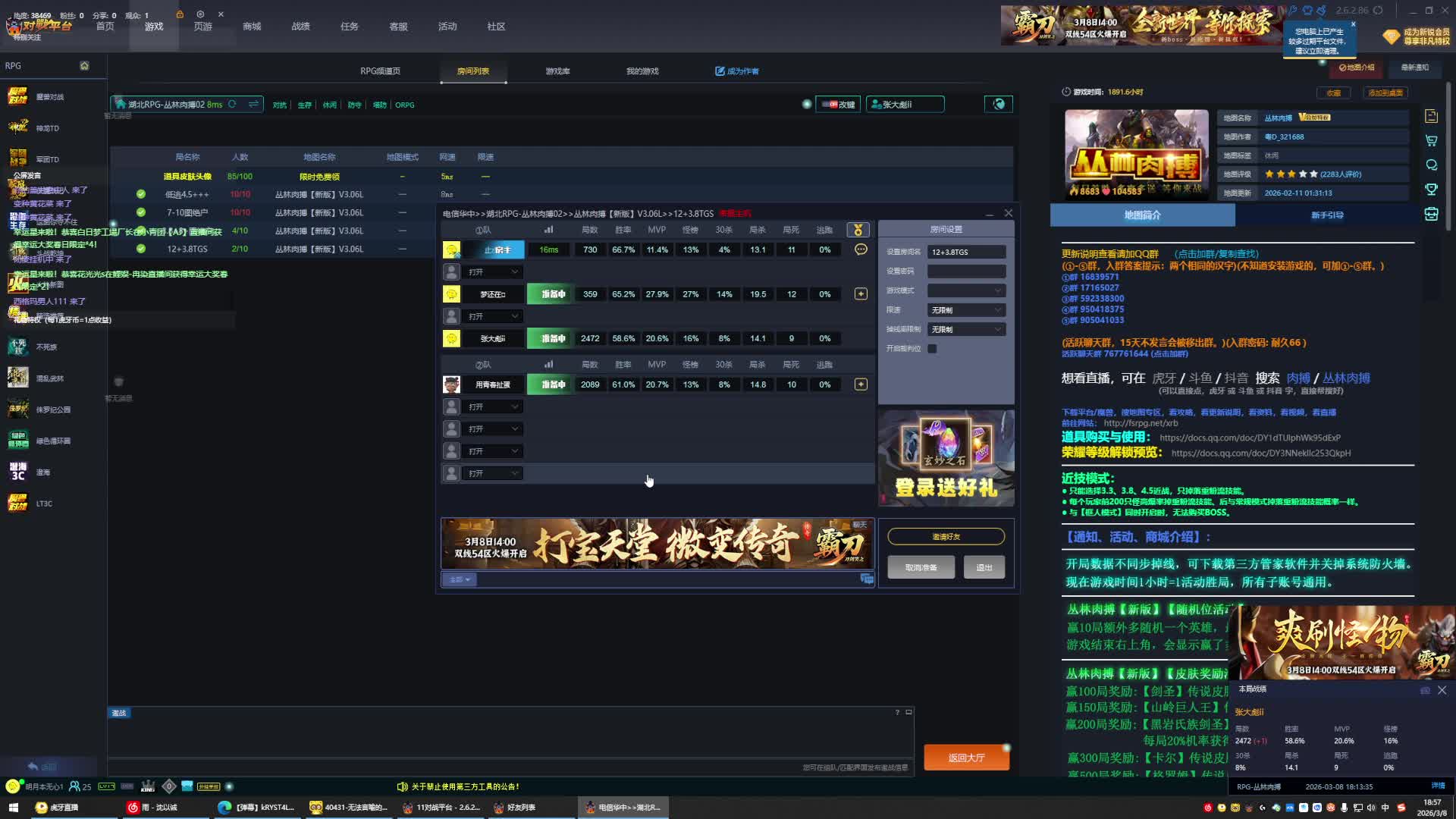Enable the 开启裁判位 checkbox
The height and width of the screenshot is (819, 1456).
tap(932, 349)
